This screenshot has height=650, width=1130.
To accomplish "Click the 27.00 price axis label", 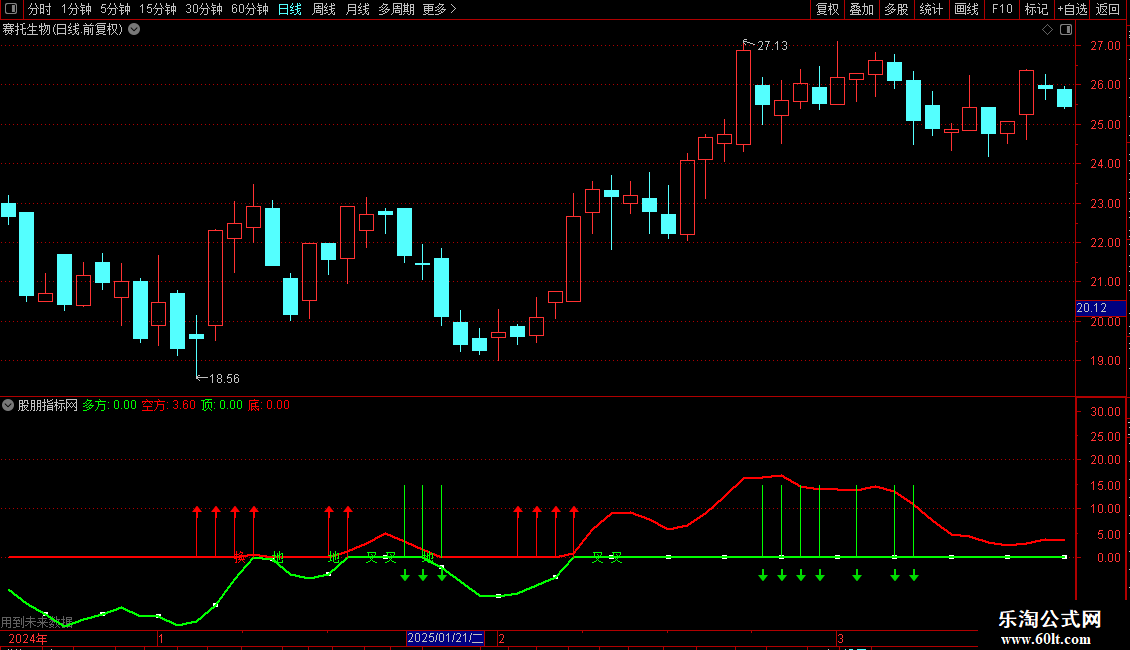I will point(1105,45).
